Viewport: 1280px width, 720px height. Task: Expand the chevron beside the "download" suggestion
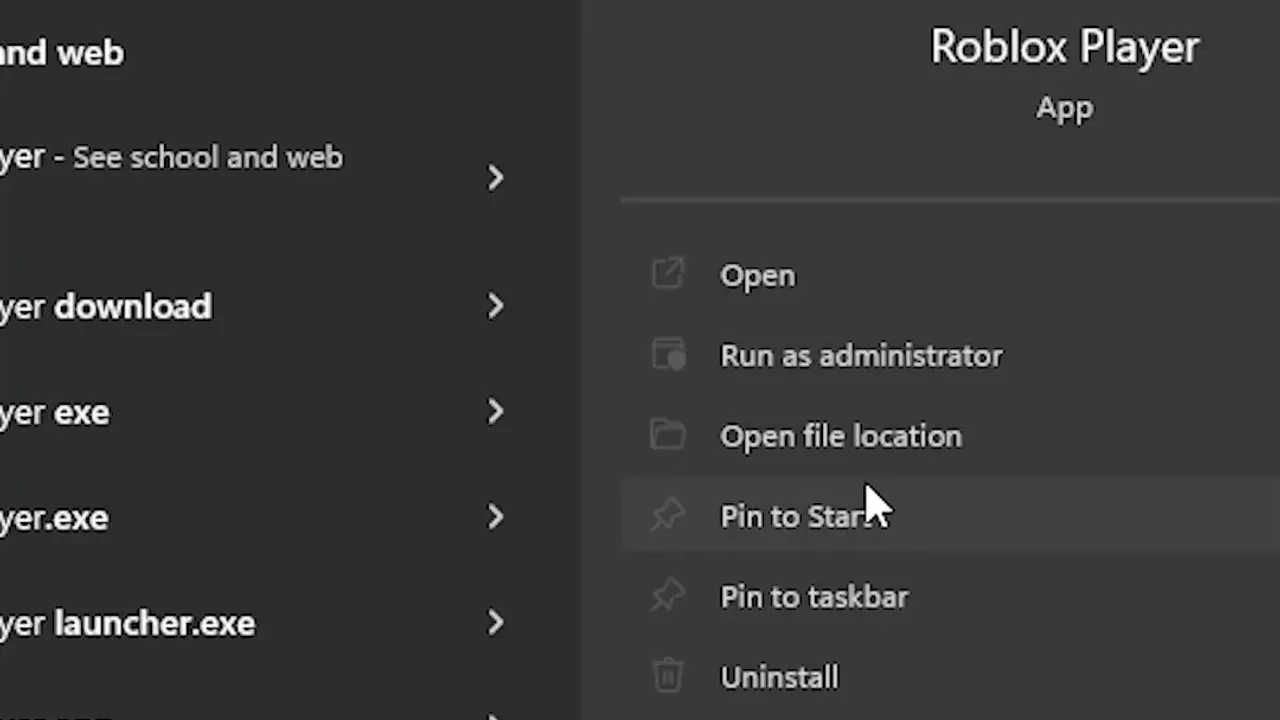[496, 306]
